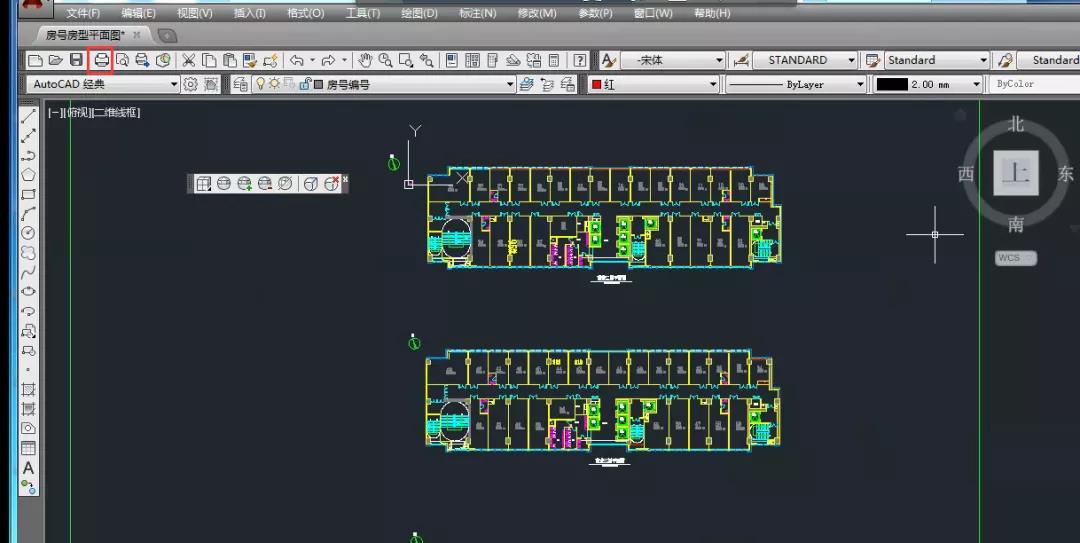Click 东 on the ViewCube compass
Screen dimensions: 1080x543
[1066, 174]
